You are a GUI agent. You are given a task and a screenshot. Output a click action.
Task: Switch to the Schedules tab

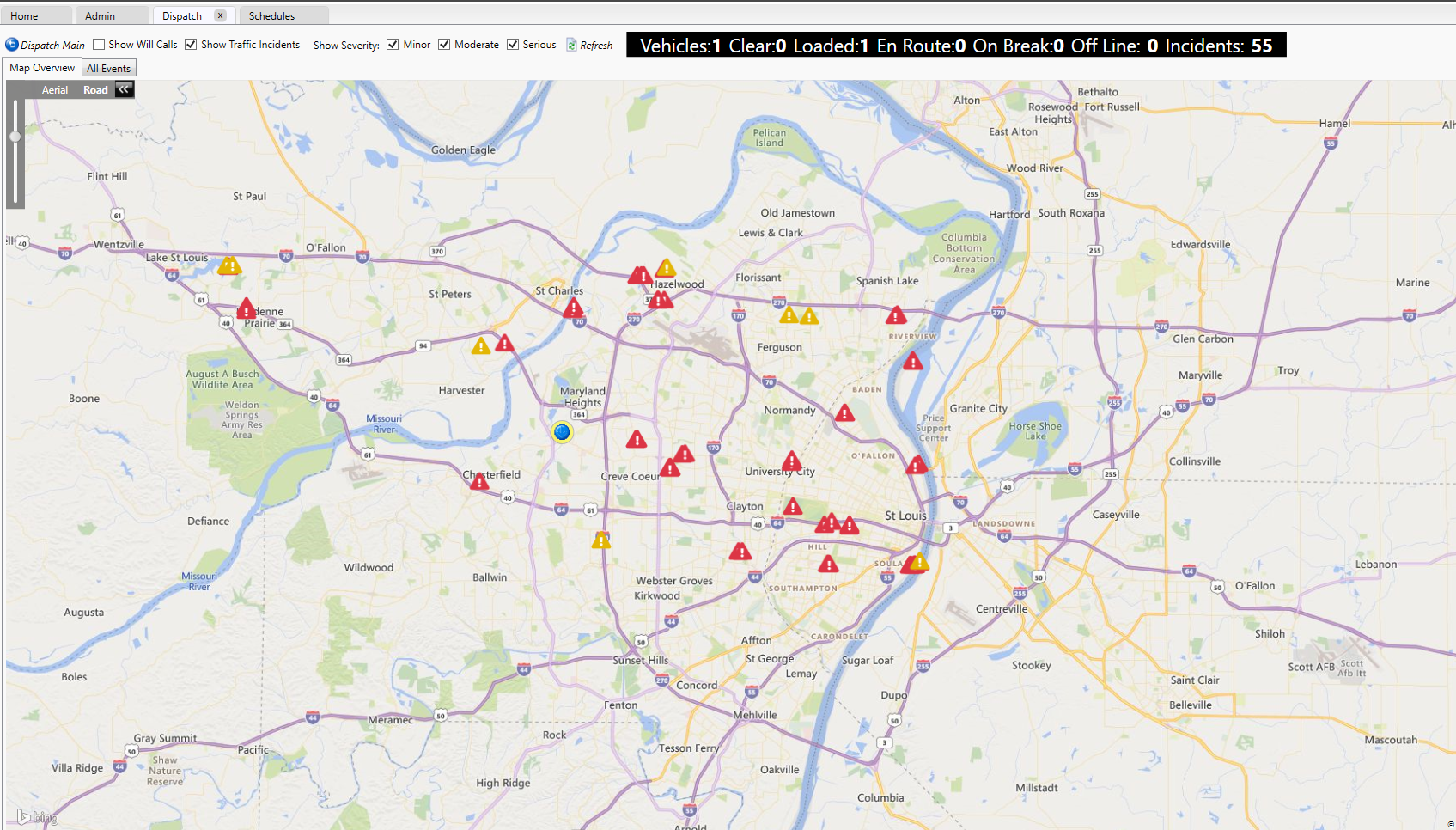273,15
